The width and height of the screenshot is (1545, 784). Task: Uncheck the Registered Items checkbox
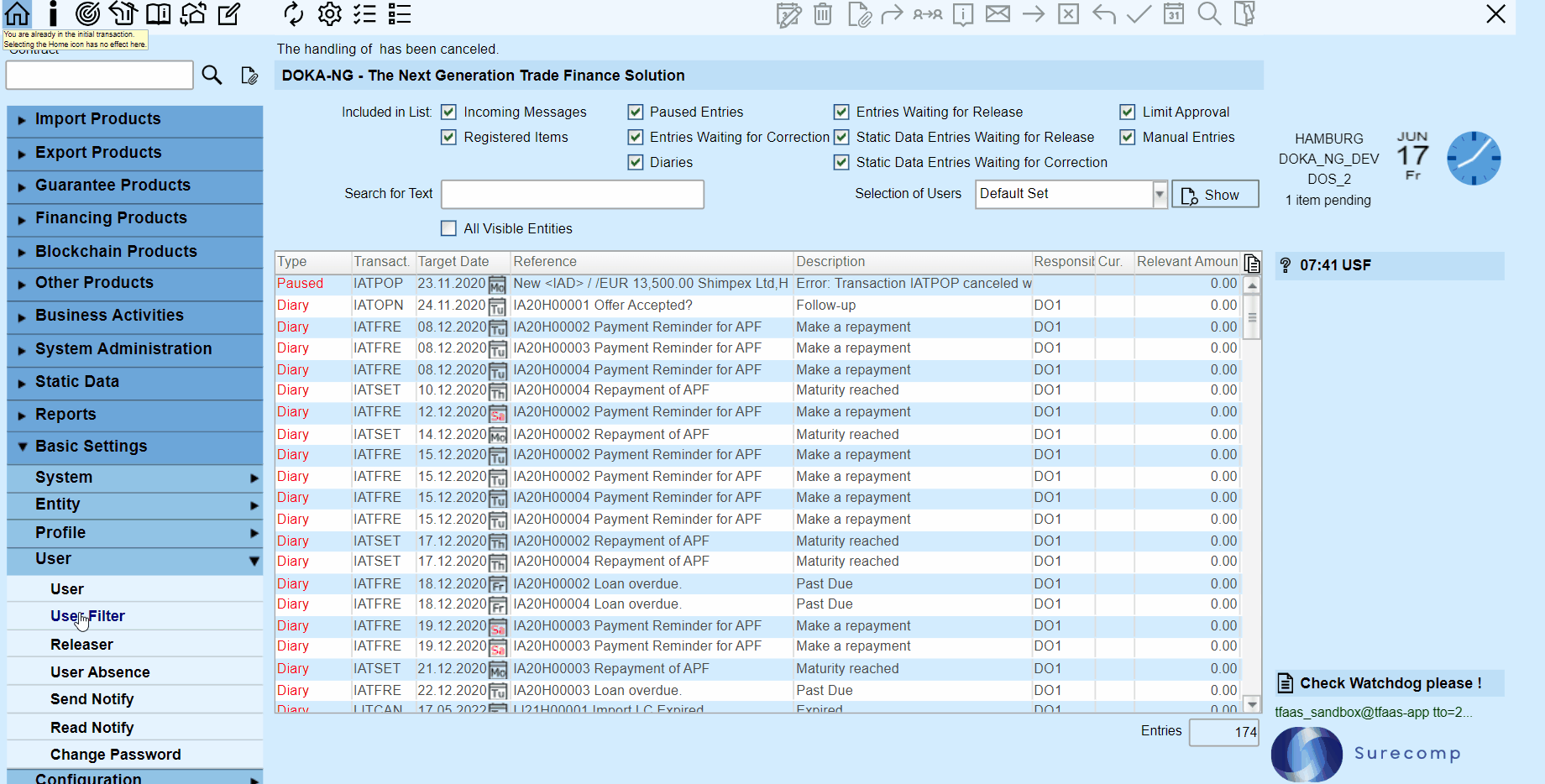point(448,137)
